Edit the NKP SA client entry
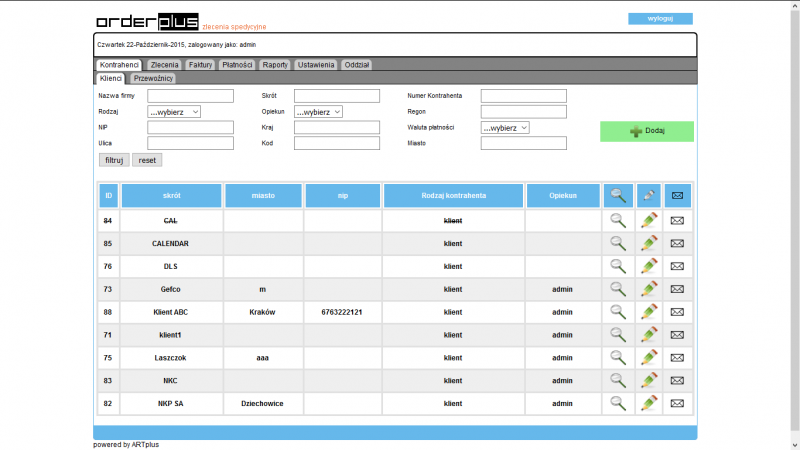 (649, 403)
